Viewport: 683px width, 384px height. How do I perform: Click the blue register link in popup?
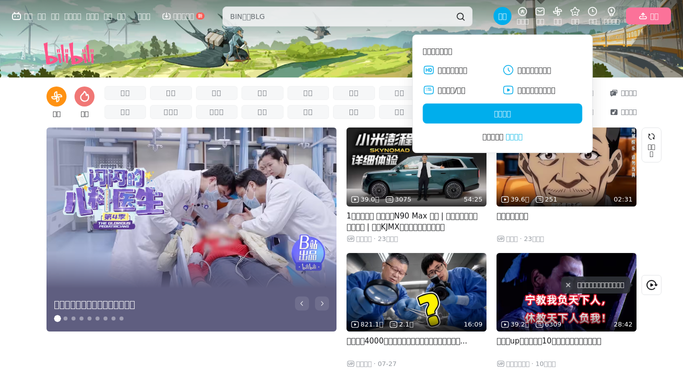click(514, 137)
